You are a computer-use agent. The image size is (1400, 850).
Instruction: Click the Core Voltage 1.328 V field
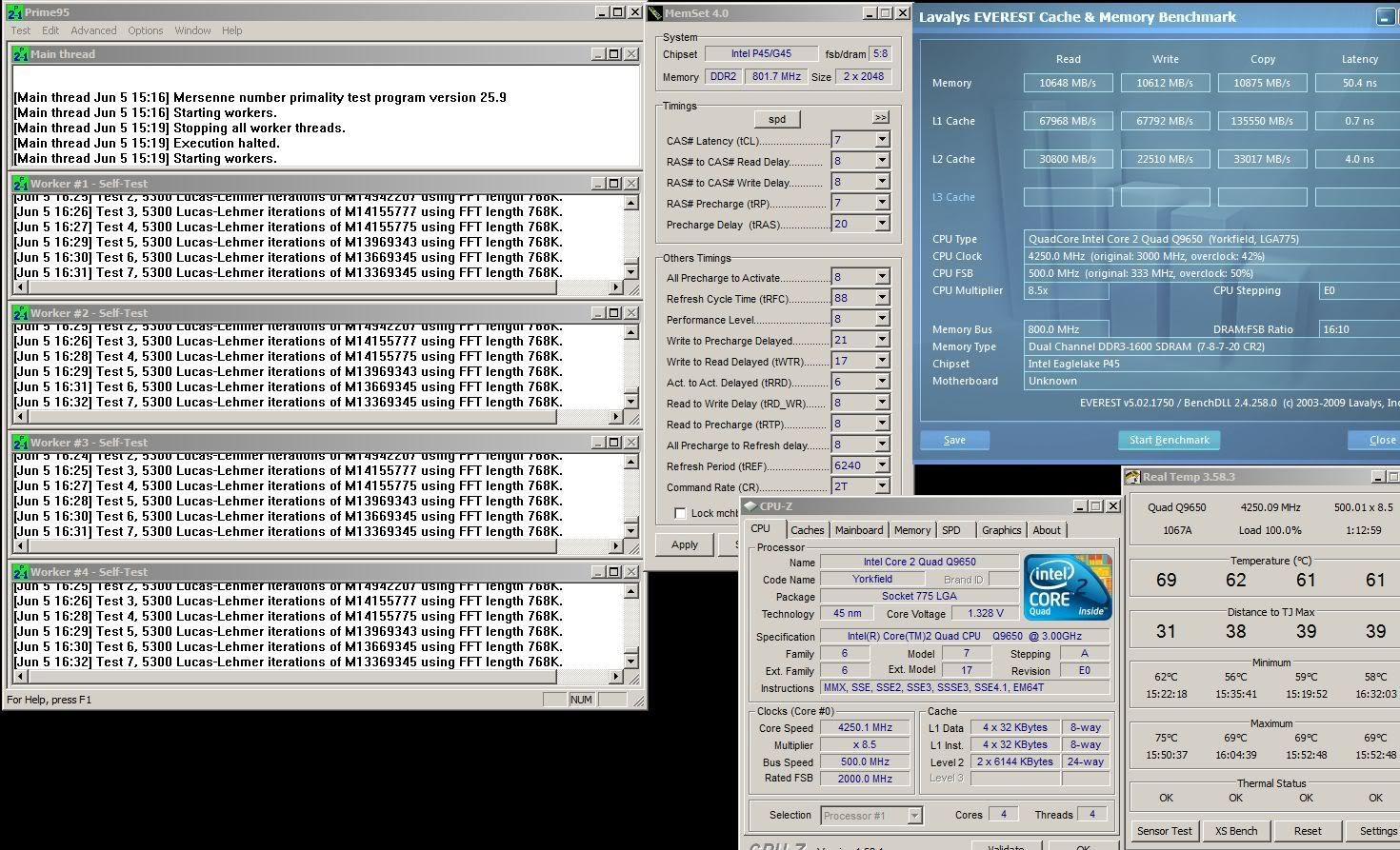click(x=986, y=614)
